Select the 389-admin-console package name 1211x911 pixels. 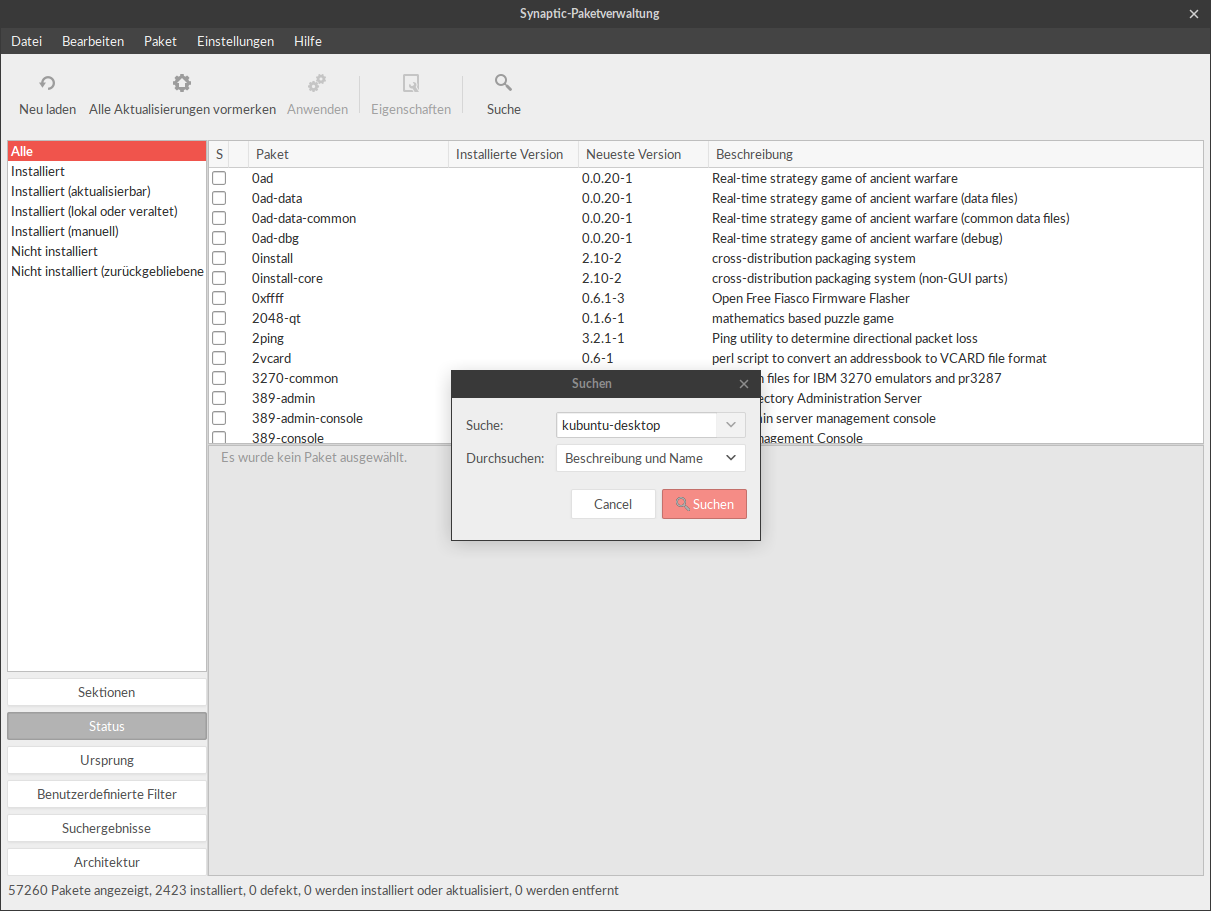click(307, 418)
